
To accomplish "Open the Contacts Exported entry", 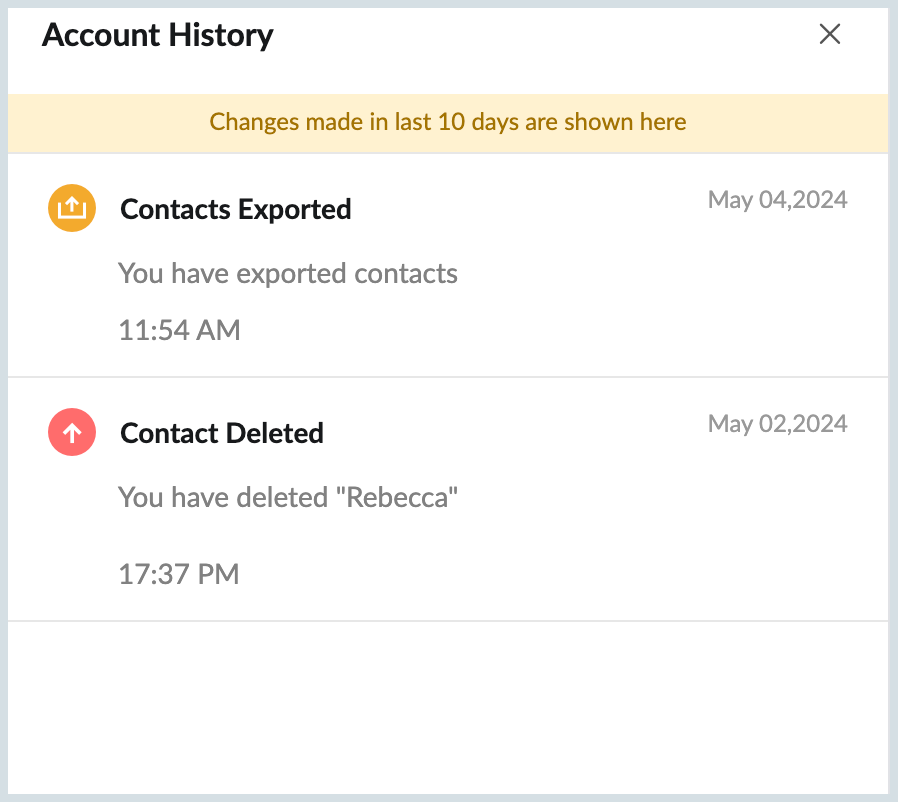I will pyautogui.click(x=236, y=209).
